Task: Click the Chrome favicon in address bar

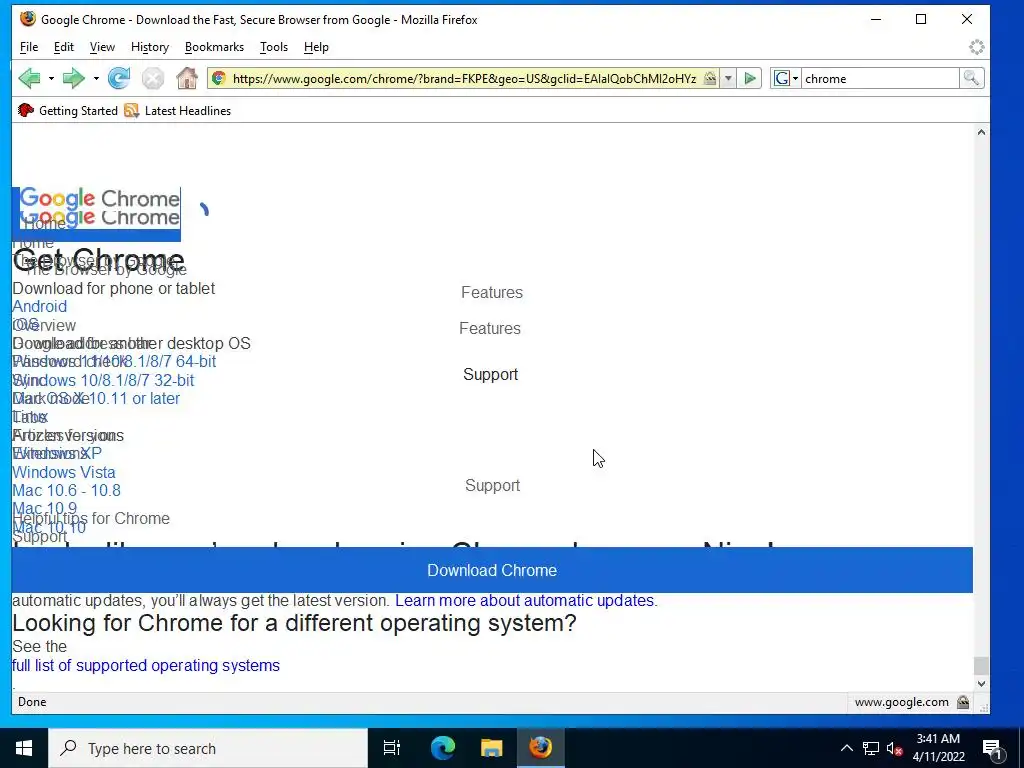Action: coord(219,78)
